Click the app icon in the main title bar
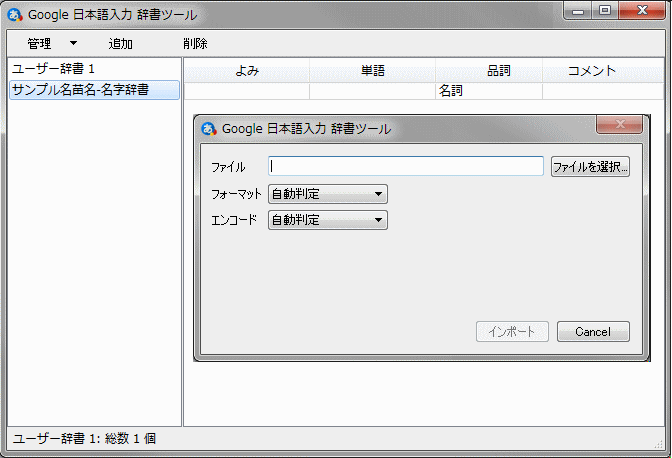 tap(15, 15)
